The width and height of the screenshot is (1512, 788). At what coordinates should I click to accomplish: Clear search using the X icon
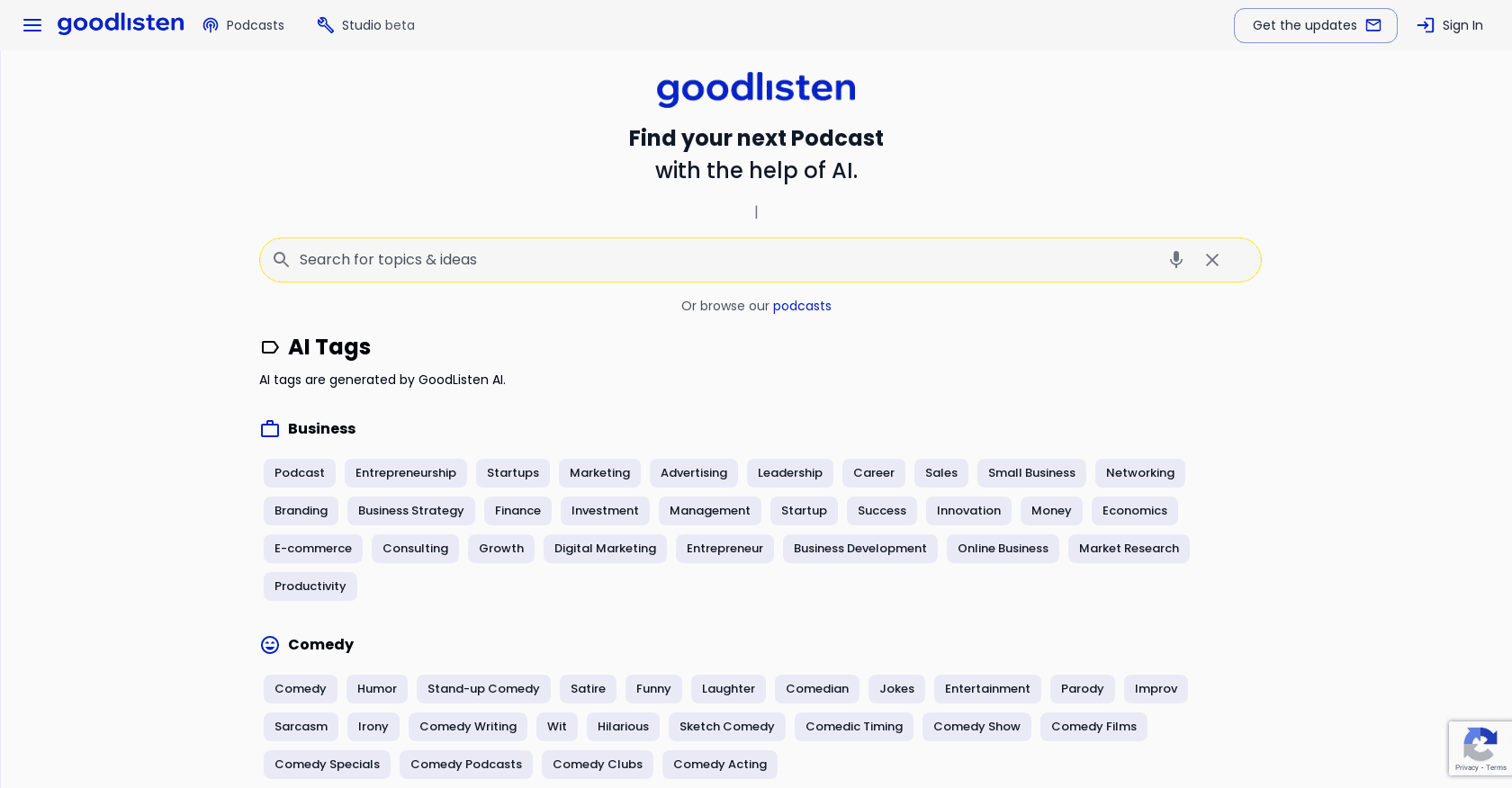(x=1211, y=260)
